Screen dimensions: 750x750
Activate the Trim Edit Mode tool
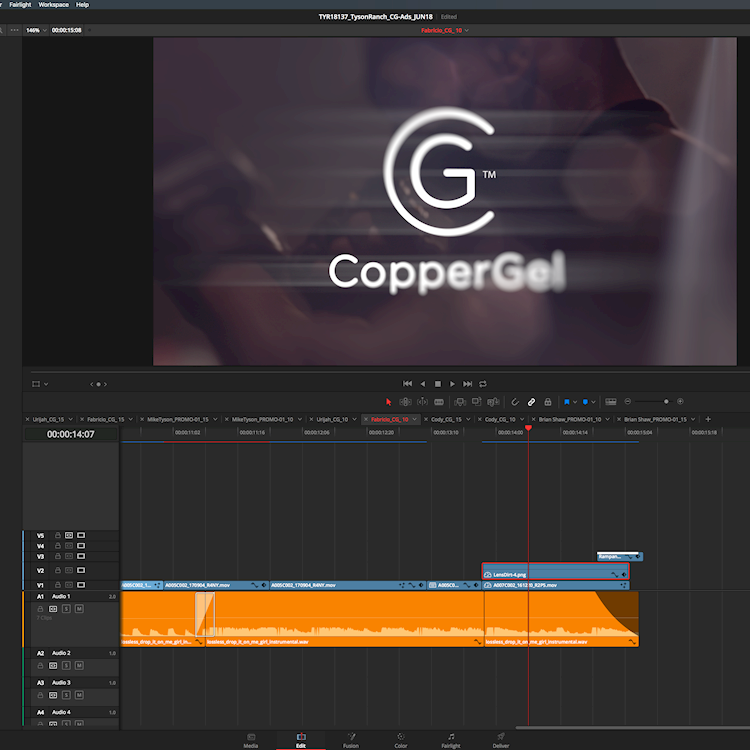405,402
